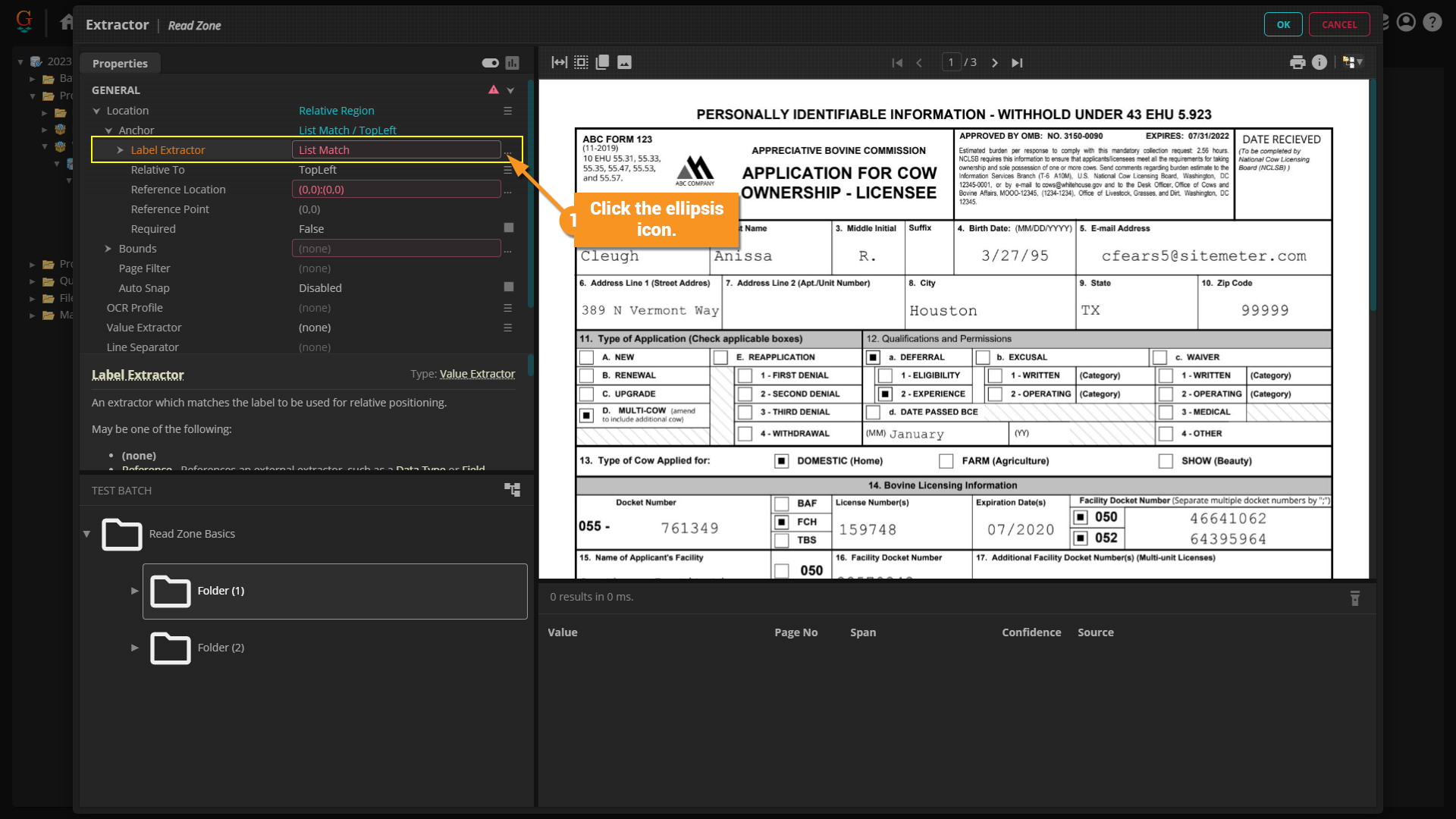The width and height of the screenshot is (1456, 819).
Task: Click the fit-to-width icon in viewer toolbar
Action: (x=559, y=63)
